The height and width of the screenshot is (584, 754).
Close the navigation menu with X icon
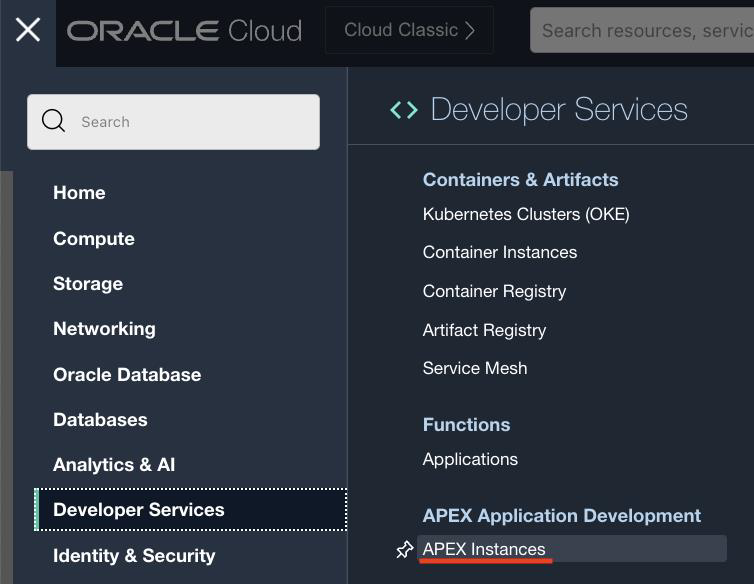(28, 30)
